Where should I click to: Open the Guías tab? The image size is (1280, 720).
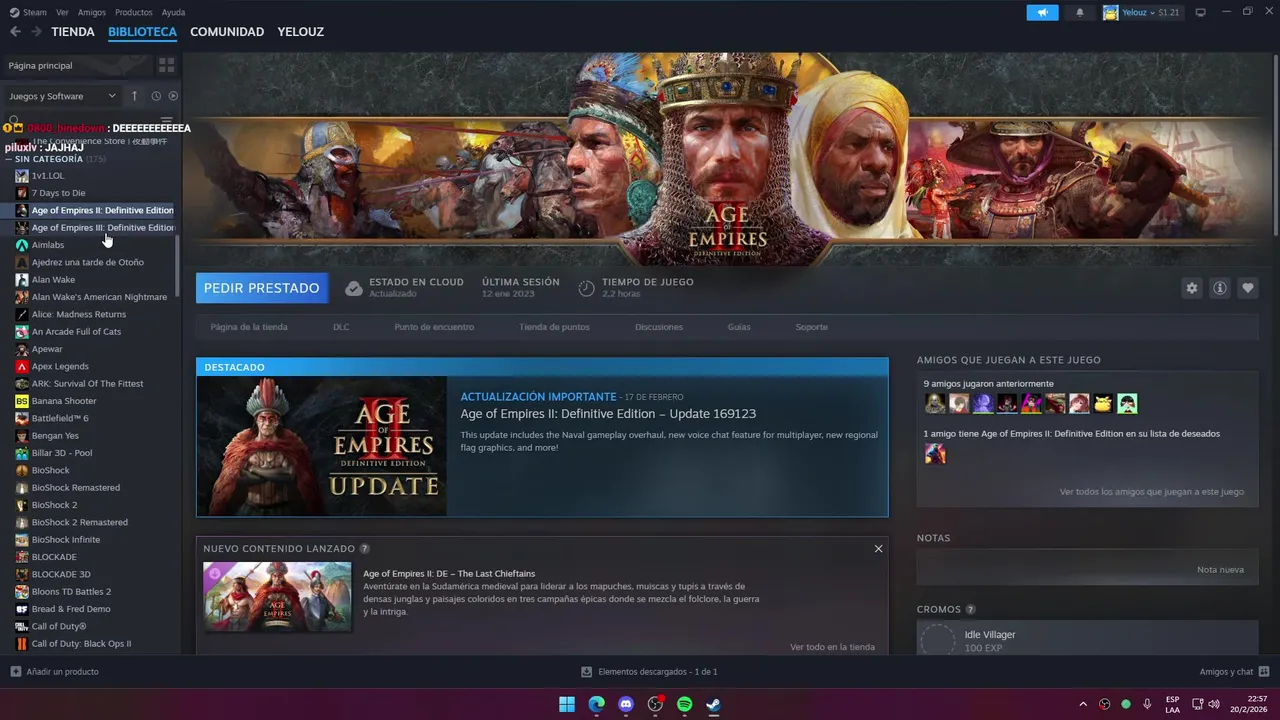pyautogui.click(x=739, y=327)
